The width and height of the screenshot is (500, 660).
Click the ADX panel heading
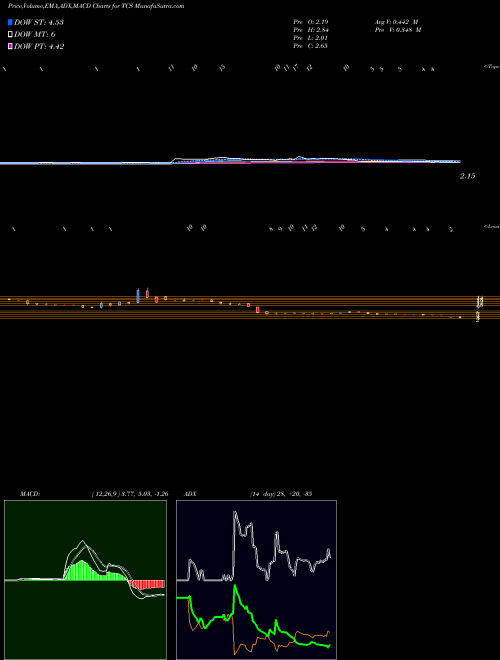click(x=191, y=494)
